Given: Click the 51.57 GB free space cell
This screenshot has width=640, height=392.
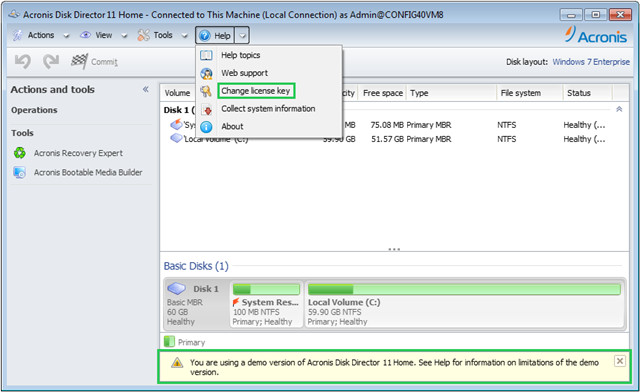Looking at the screenshot, I should (387, 139).
